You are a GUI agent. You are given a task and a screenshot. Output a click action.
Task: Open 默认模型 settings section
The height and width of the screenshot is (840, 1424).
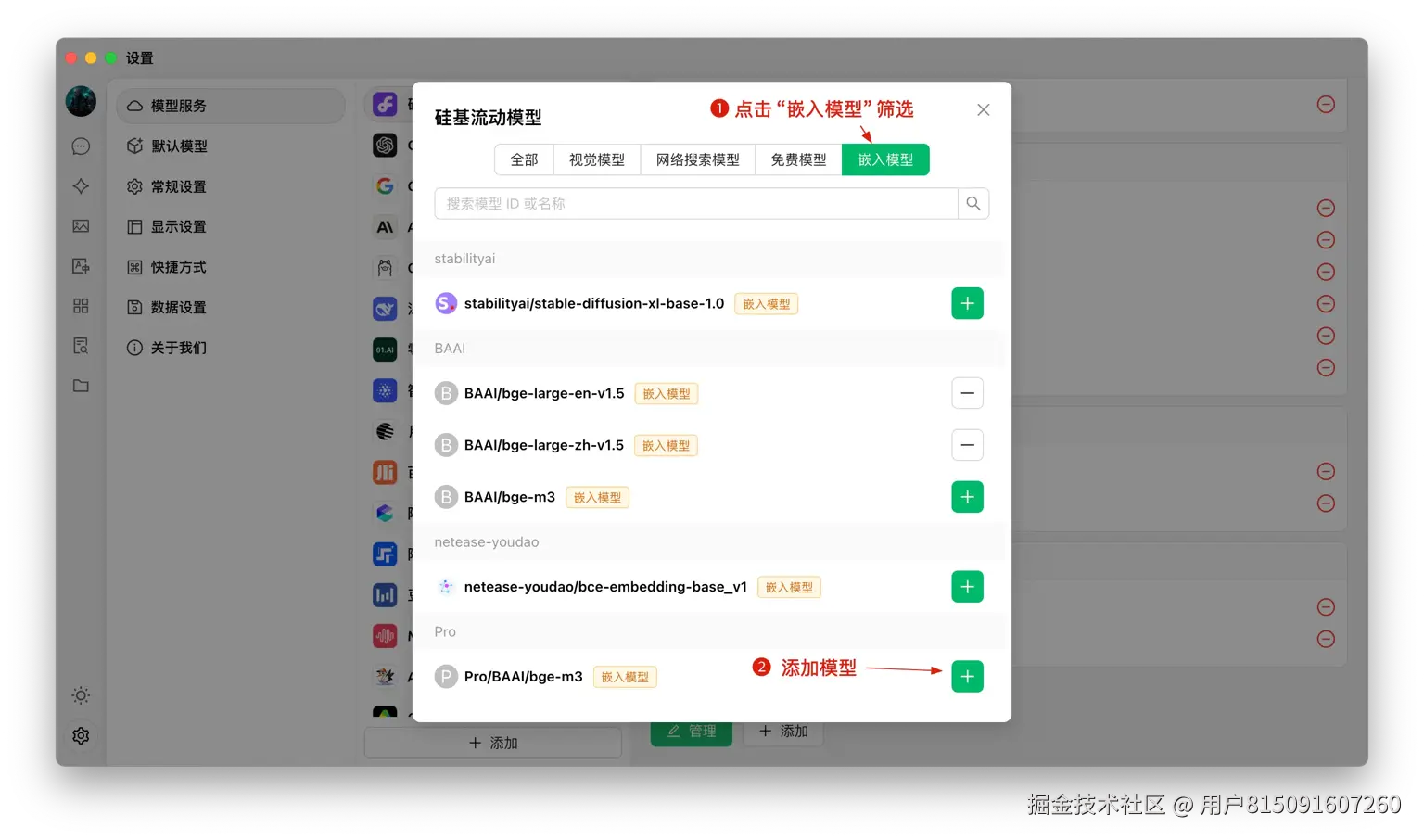tap(231, 146)
